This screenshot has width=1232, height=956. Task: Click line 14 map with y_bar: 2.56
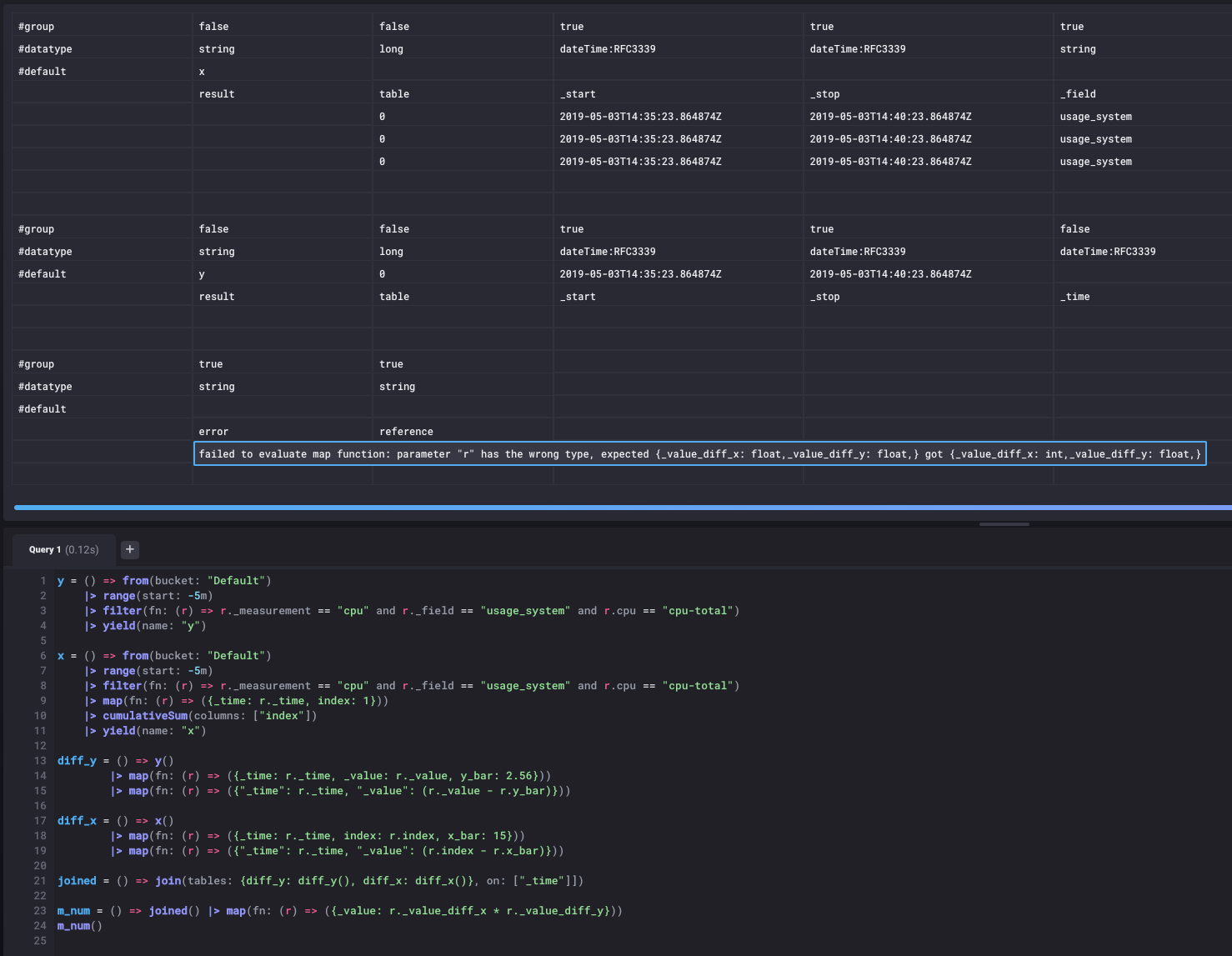330,776
